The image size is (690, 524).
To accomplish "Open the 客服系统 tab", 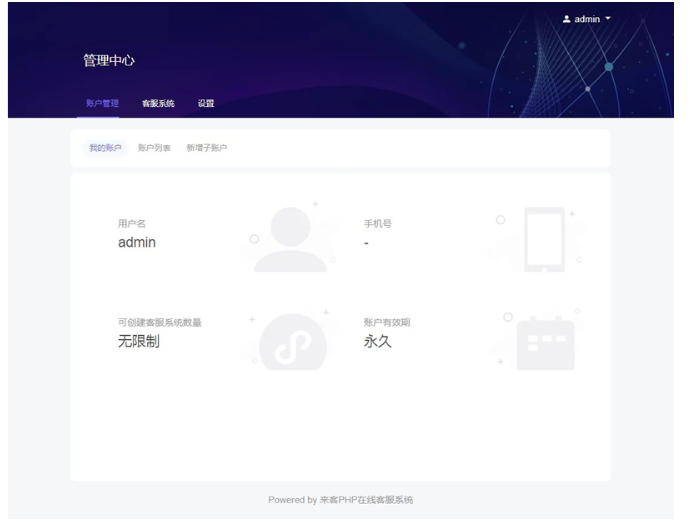I will click(x=158, y=103).
